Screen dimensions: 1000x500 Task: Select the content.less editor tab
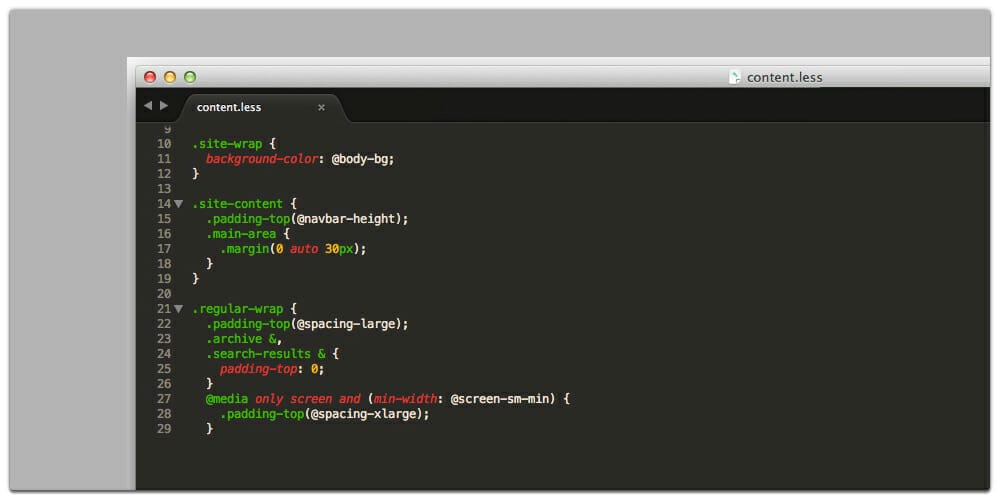265,107
